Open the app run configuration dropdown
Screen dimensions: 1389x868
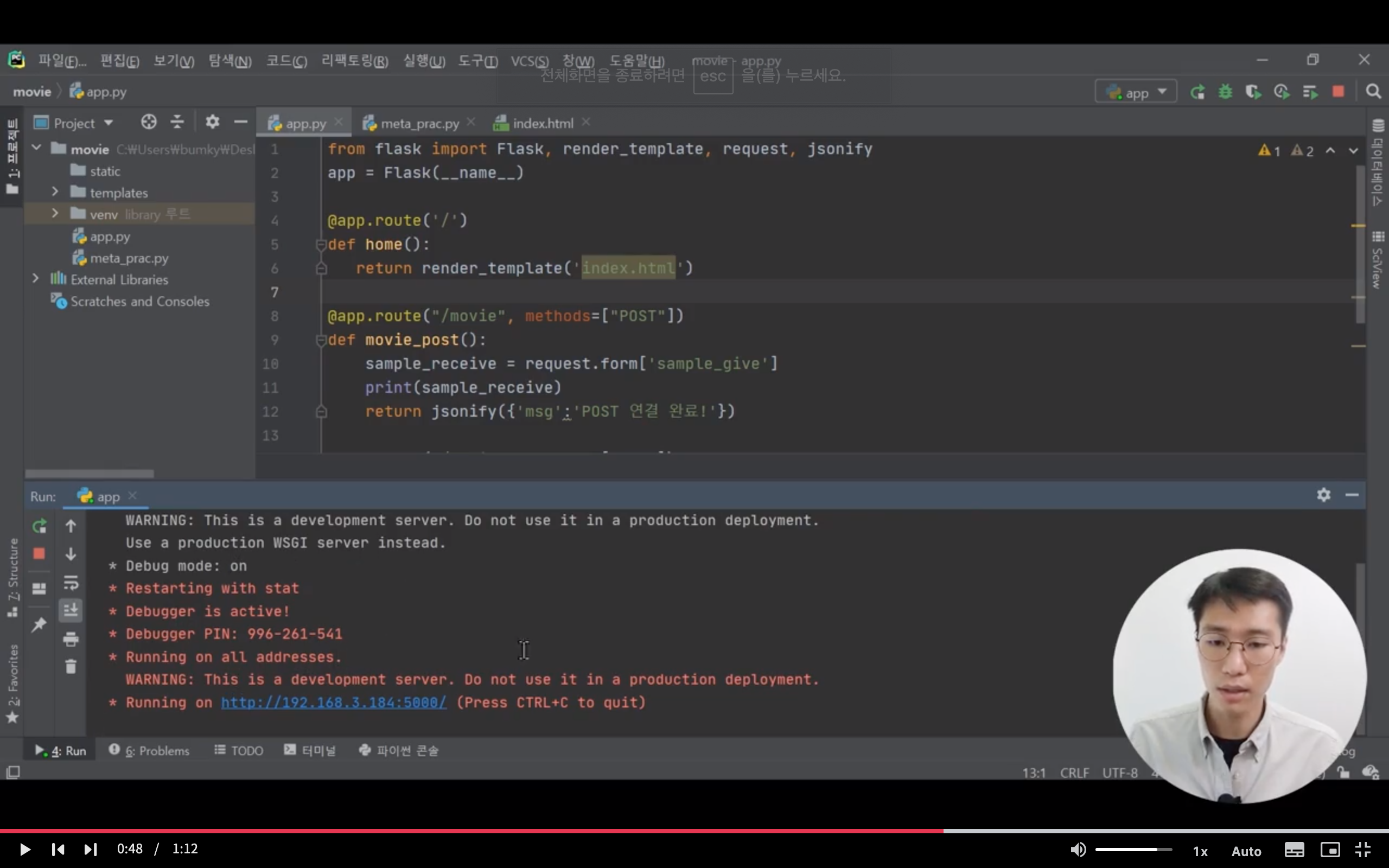(1136, 92)
